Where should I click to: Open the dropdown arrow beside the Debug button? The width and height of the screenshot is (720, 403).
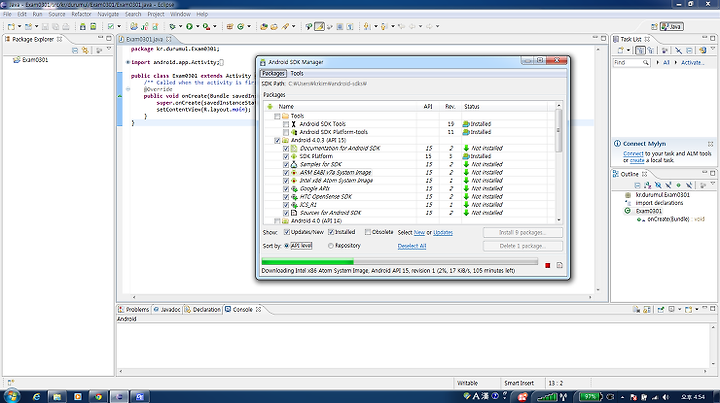(180, 27)
